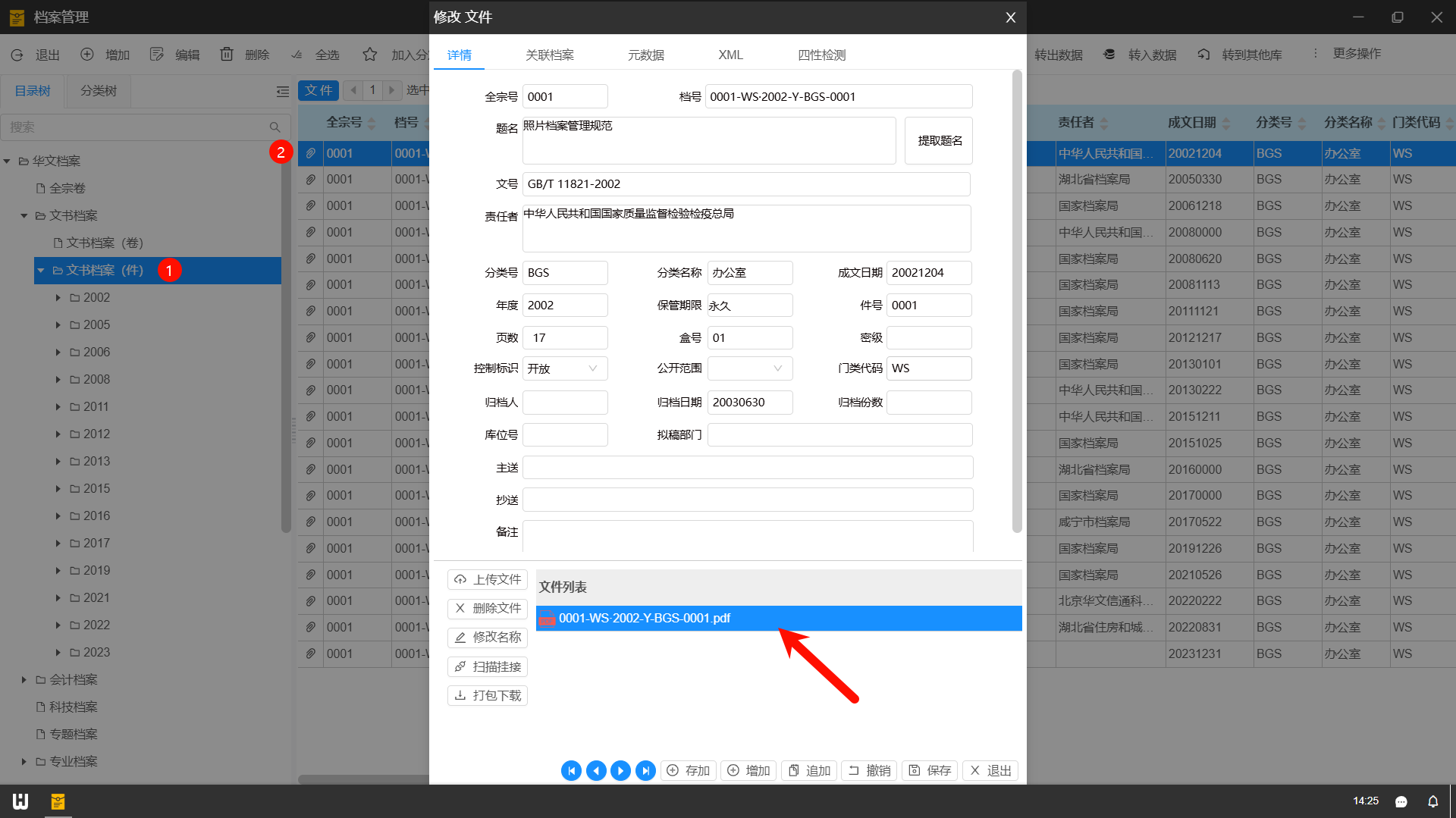Click the 上传文件 button
Image resolution: width=1456 pixels, height=818 pixels.
488,580
